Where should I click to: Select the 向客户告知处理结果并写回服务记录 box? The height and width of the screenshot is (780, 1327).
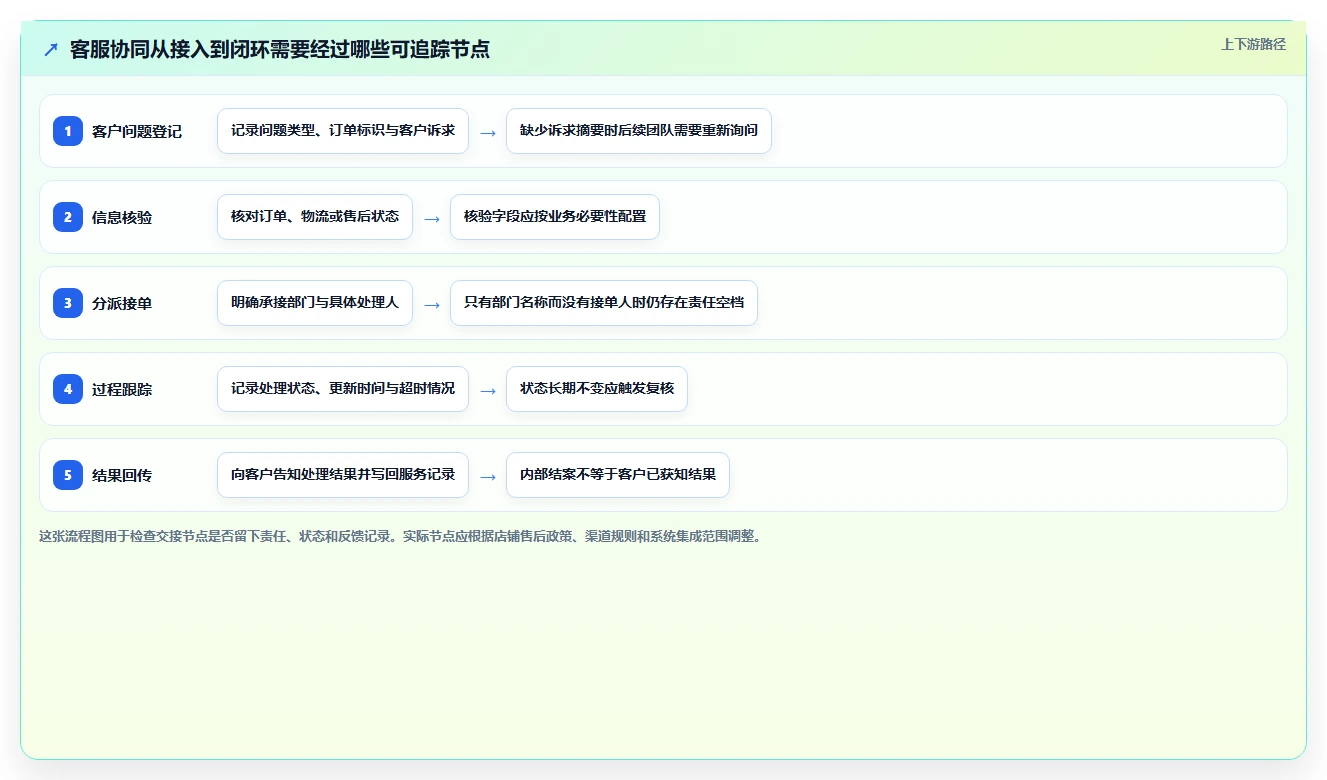point(343,475)
